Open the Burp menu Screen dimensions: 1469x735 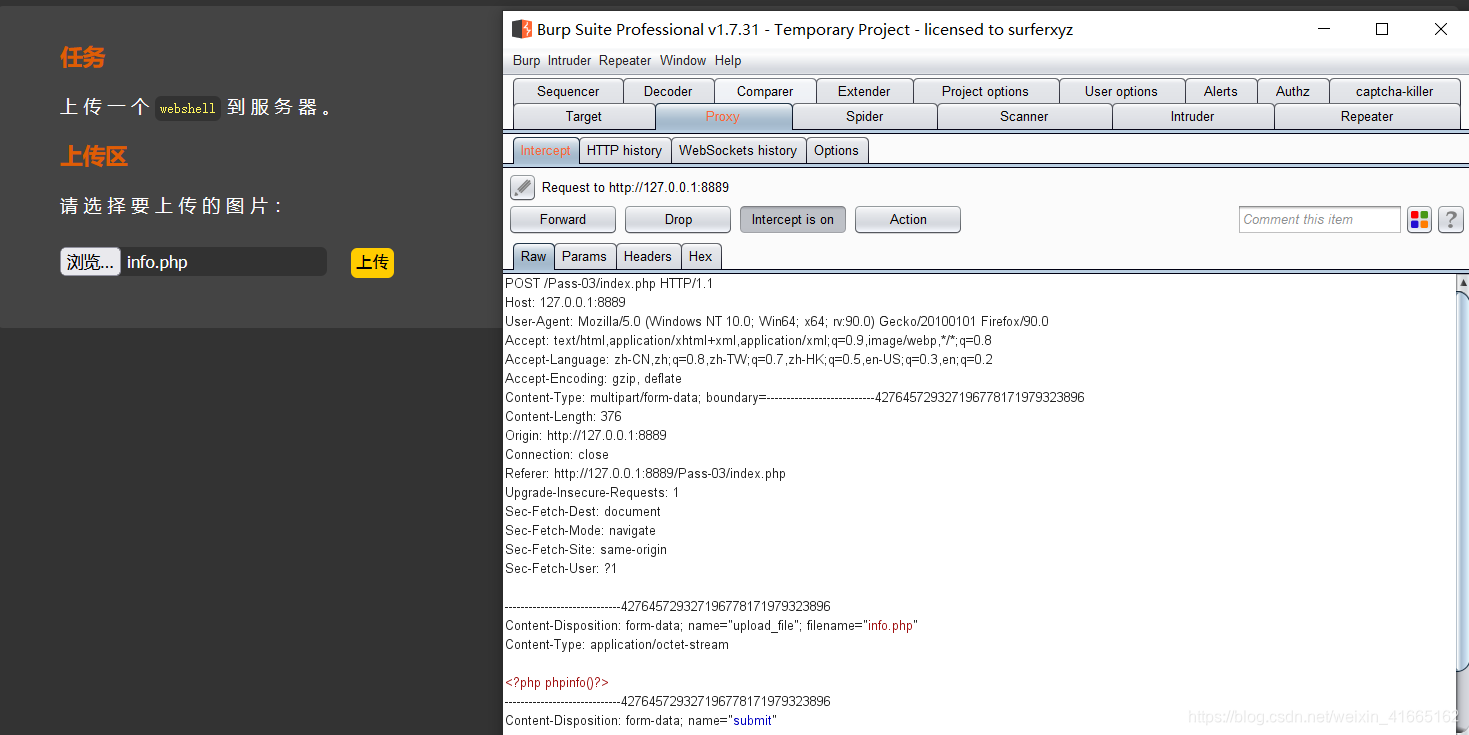pos(526,61)
